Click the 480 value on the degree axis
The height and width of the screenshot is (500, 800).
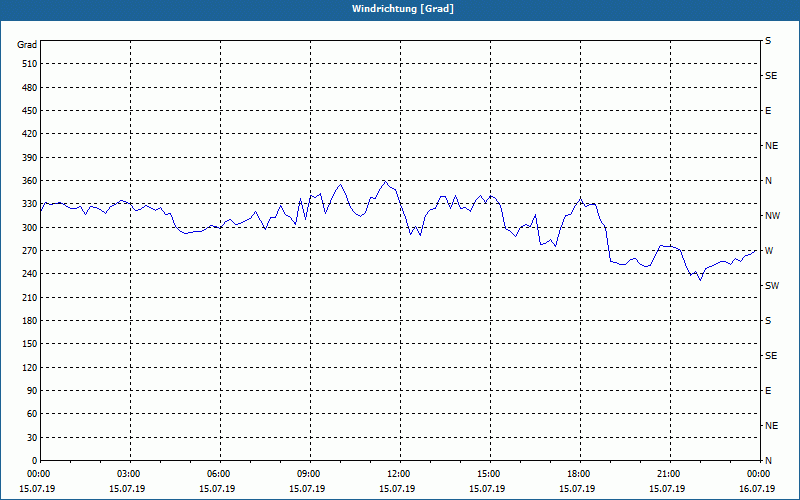[30, 88]
